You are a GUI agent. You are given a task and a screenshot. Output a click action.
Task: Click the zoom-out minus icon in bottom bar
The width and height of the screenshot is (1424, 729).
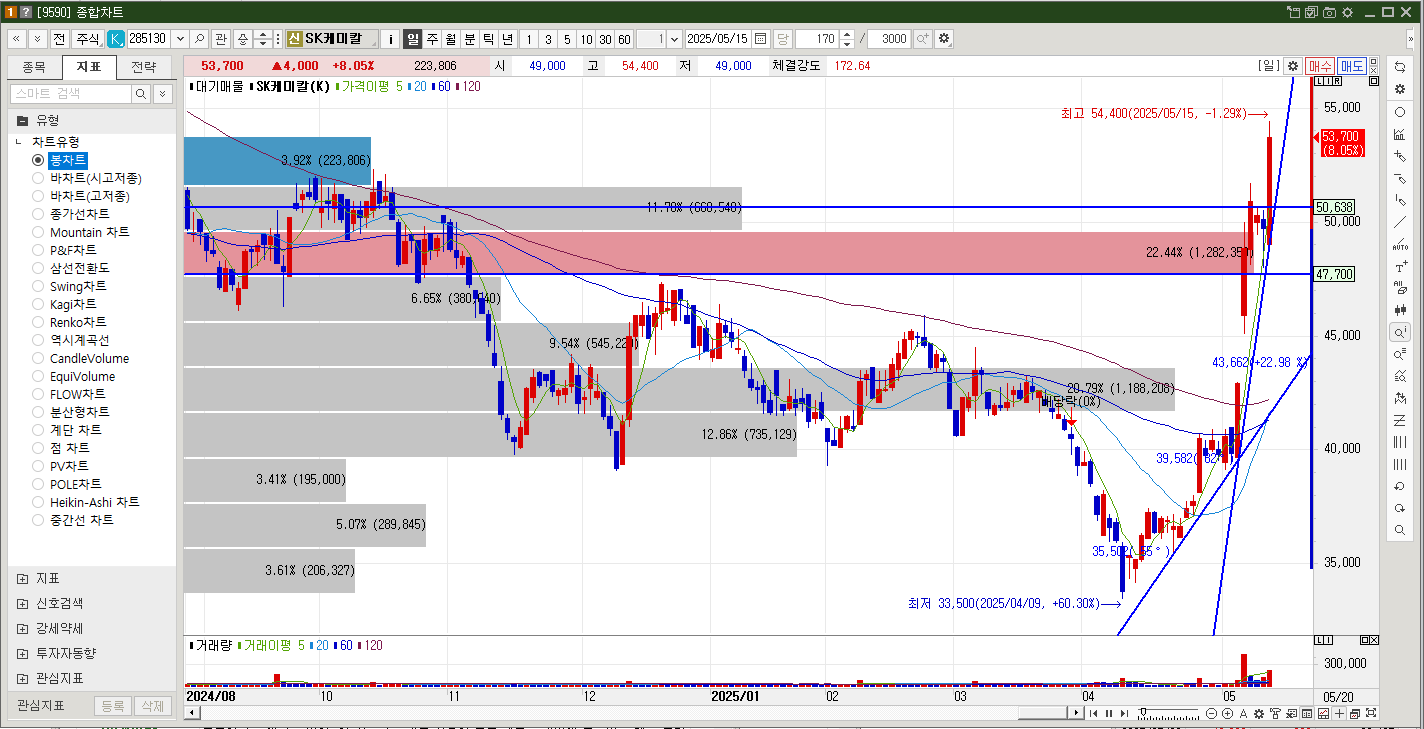1212,713
